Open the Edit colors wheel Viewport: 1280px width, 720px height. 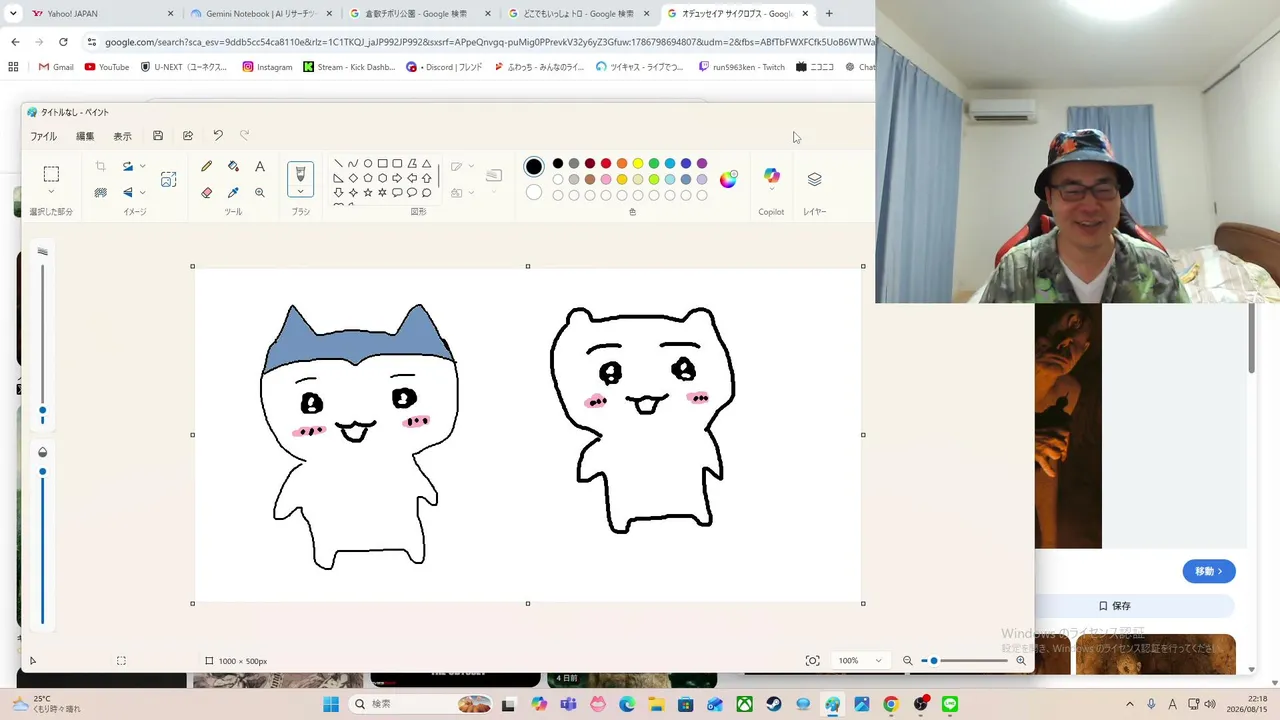(728, 179)
